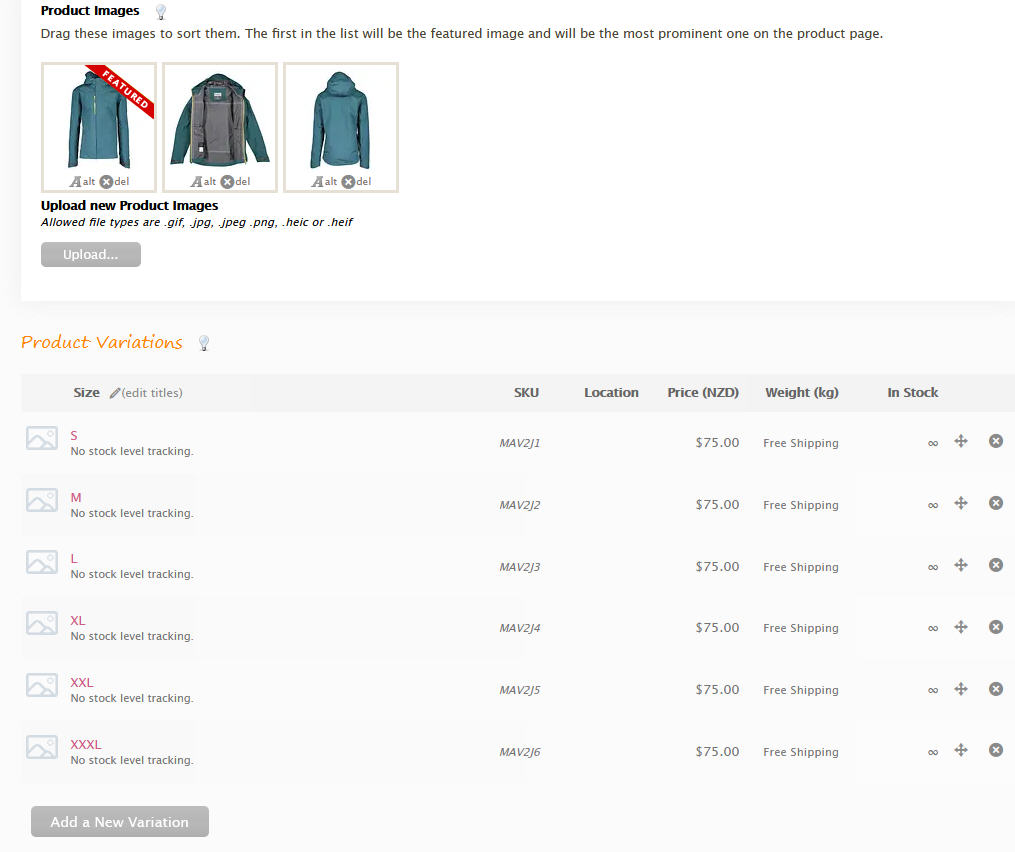Remove the S variation with delete icon
This screenshot has height=852, width=1015.
coord(996,442)
